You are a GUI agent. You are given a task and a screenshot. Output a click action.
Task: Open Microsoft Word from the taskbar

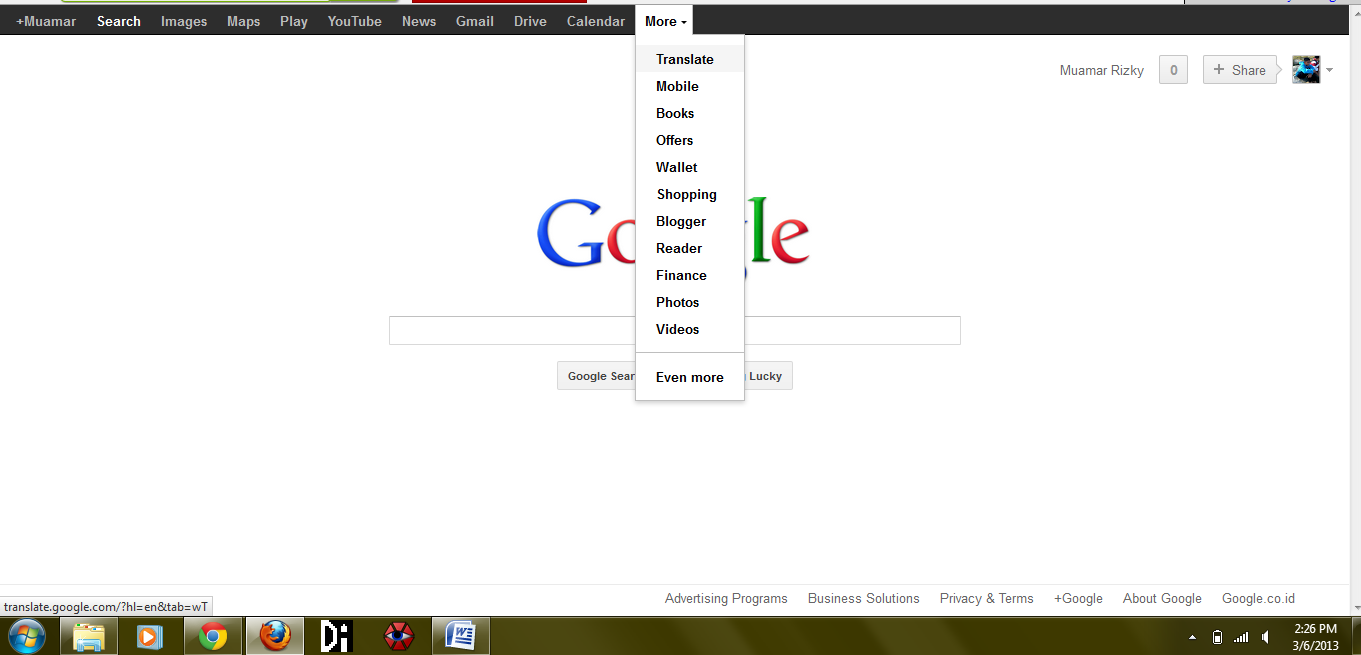tap(460, 636)
